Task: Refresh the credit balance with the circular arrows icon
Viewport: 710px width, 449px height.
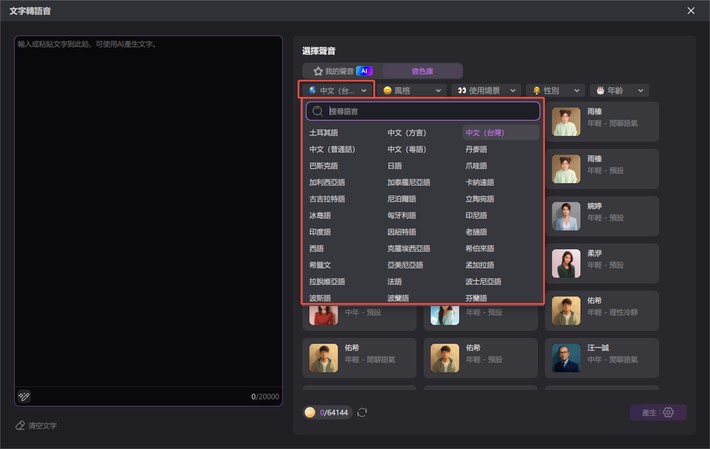Action: (x=362, y=412)
